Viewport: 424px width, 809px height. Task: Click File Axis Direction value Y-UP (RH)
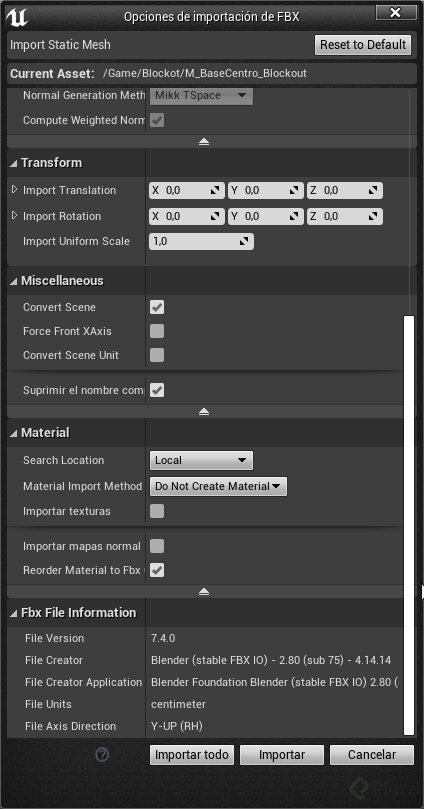point(177,726)
